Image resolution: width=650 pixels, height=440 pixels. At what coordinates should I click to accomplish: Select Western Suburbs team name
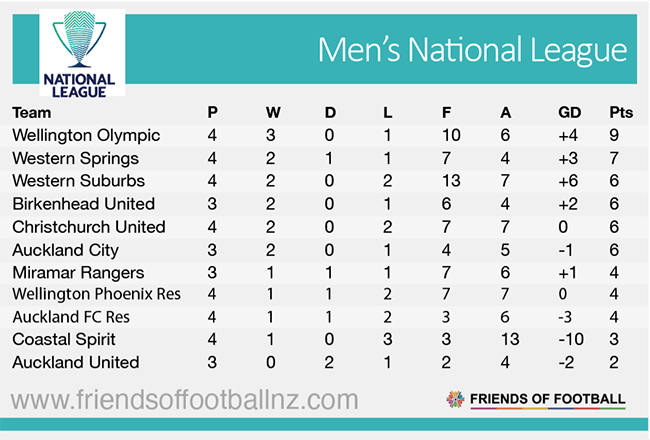point(78,181)
